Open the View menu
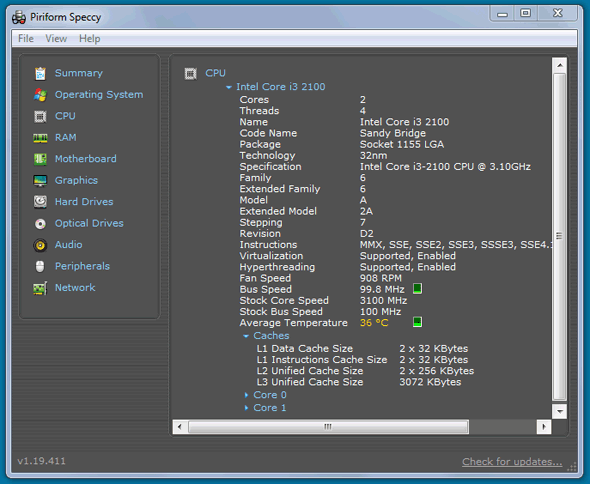The height and width of the screenshot is (484, 590). pyautogui.click(x=56, y=38)
